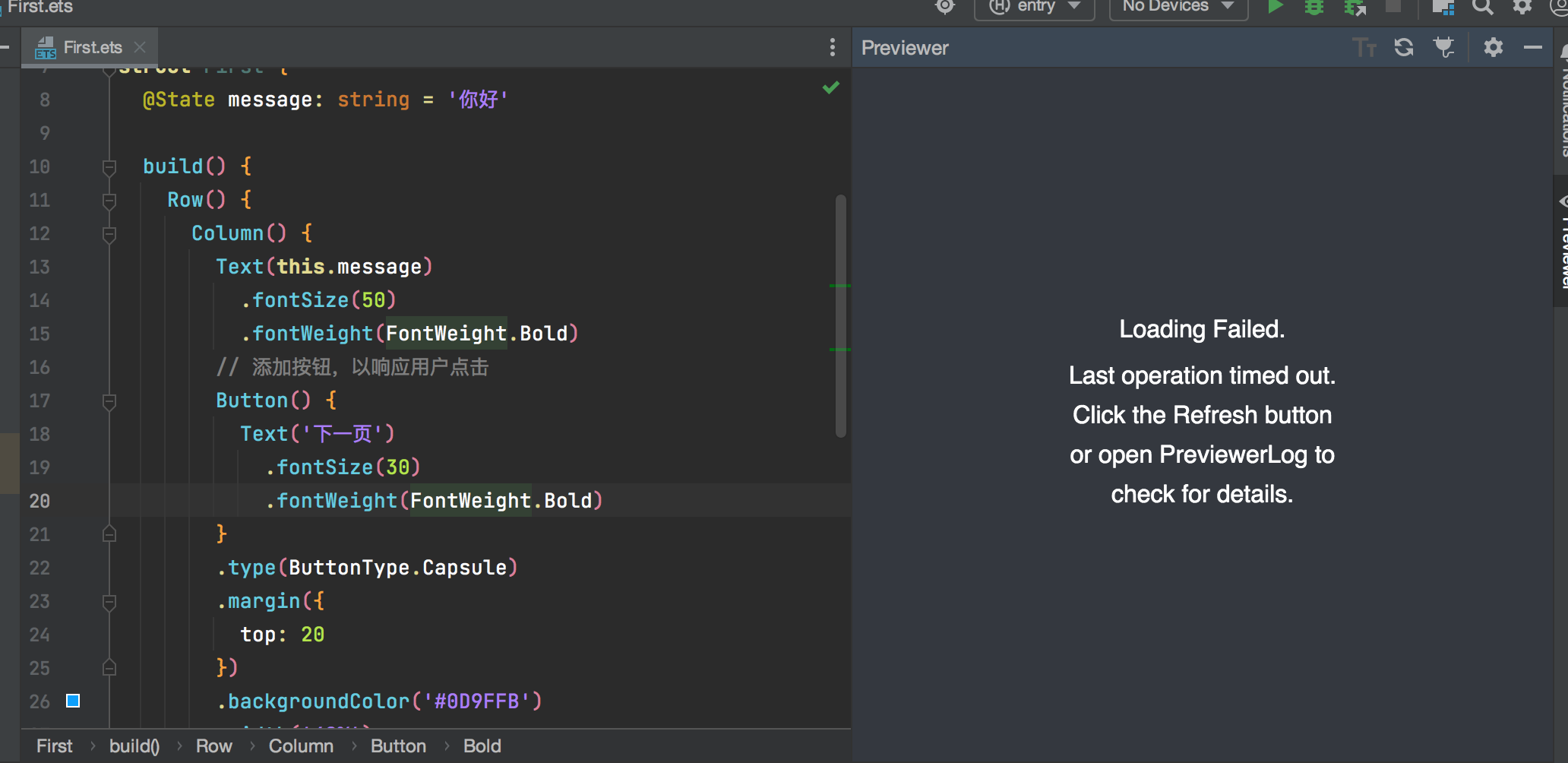Image resolution: width=1568 pixels, height=763 pixels.
Task: Click fold end marker at line 21
Action: tap(109, 534)
